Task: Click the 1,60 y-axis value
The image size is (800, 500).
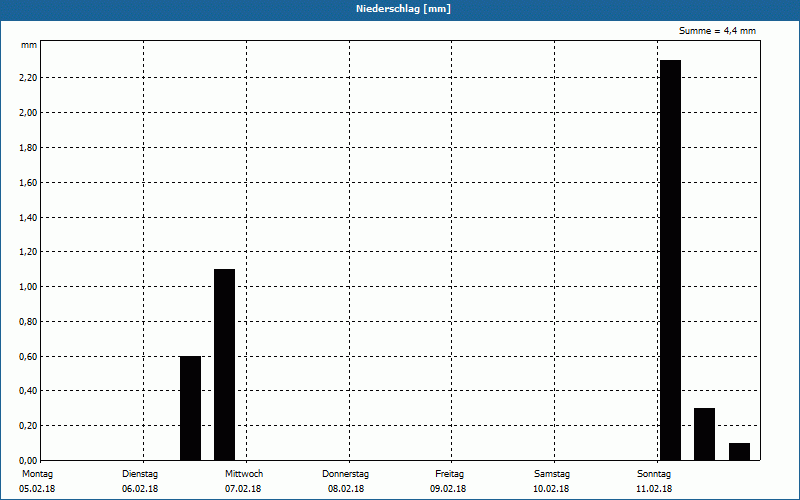Action: [28, 183]
